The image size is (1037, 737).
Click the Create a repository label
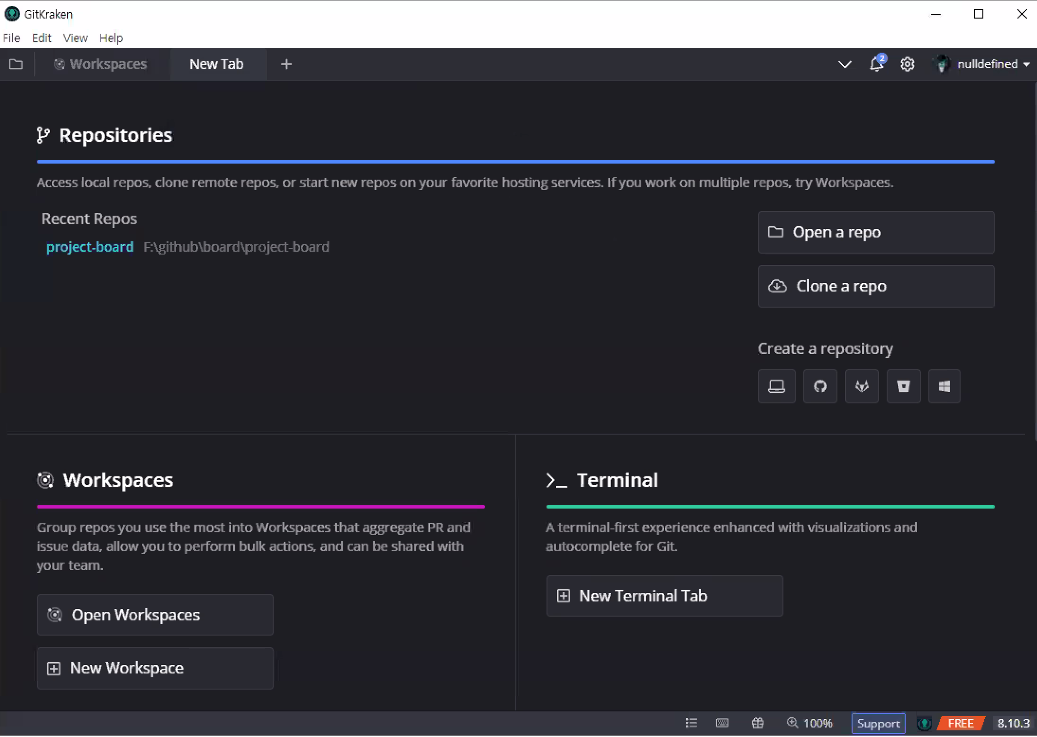pos(825,349)
